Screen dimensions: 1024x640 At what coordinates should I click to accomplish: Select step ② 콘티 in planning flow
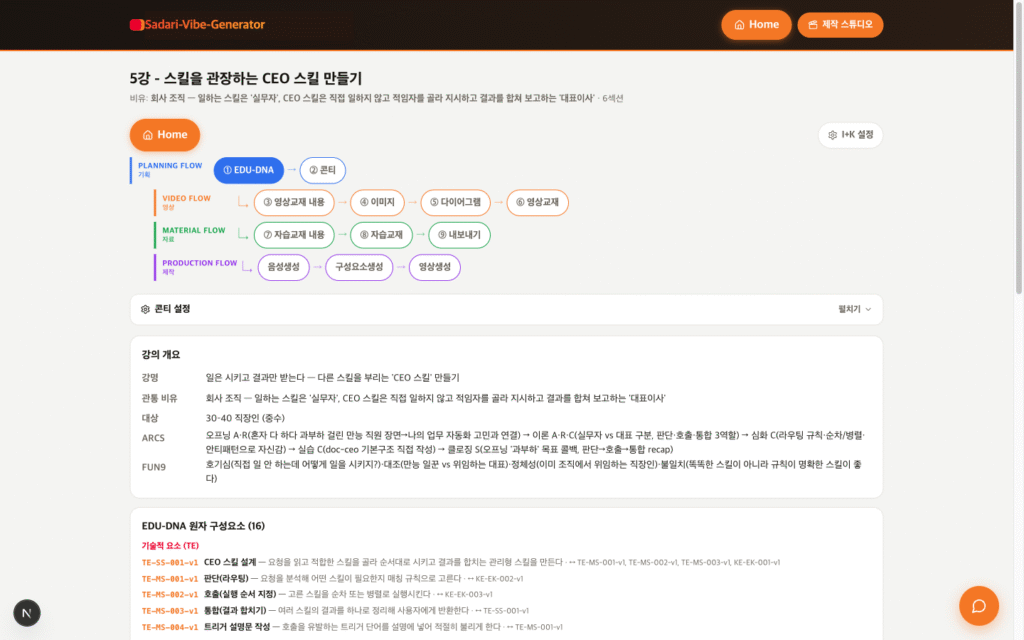pos(323,170)
